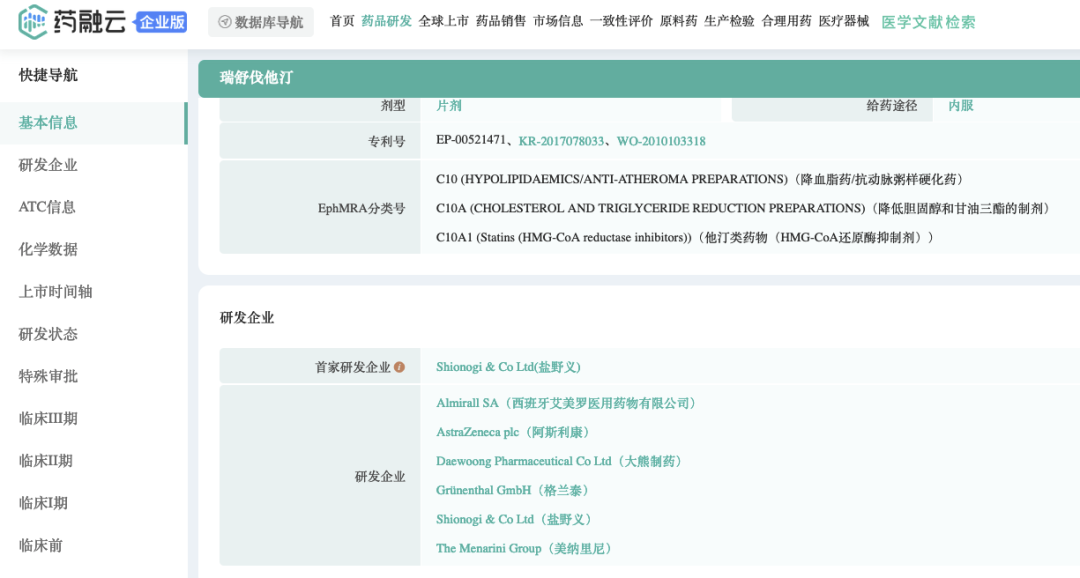
Task: Click the 给药途径 row label
Action: click(892, 105)
